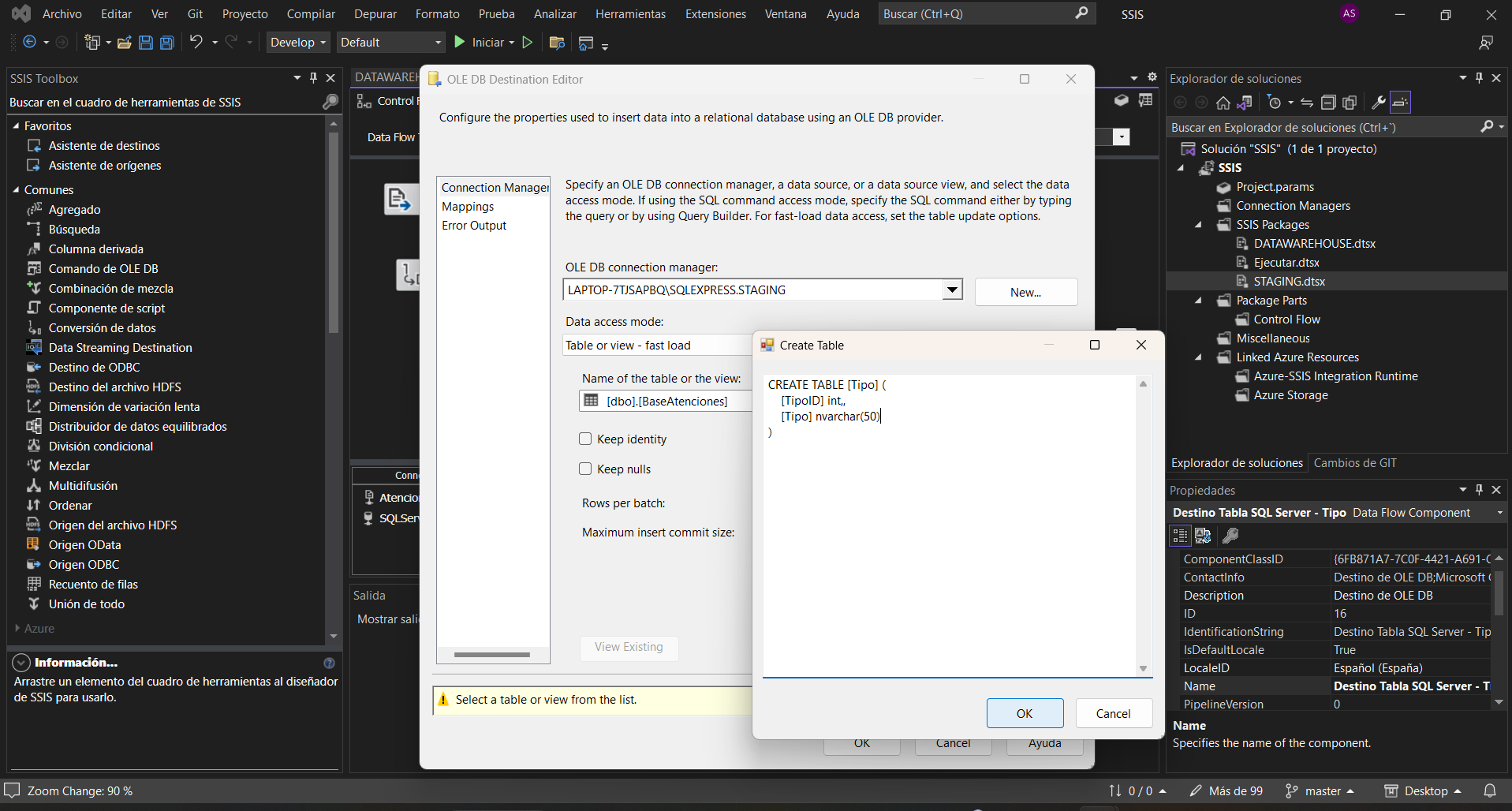Screen dimensions: 1512x811
Task: Switch to the Cambios de GIT tab
Action: (1354, 463)
